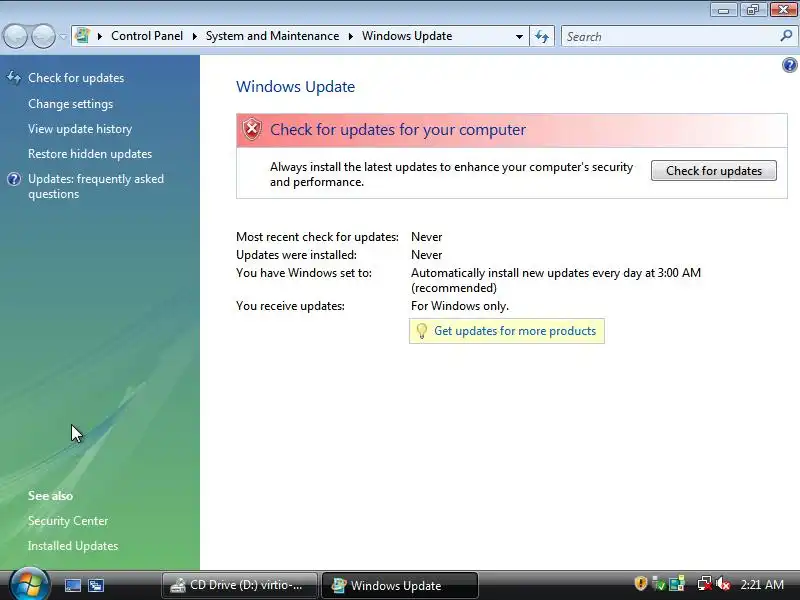800x600 pixels.
Task: Click the Windows Update page heading
Action: click(295, 87)
